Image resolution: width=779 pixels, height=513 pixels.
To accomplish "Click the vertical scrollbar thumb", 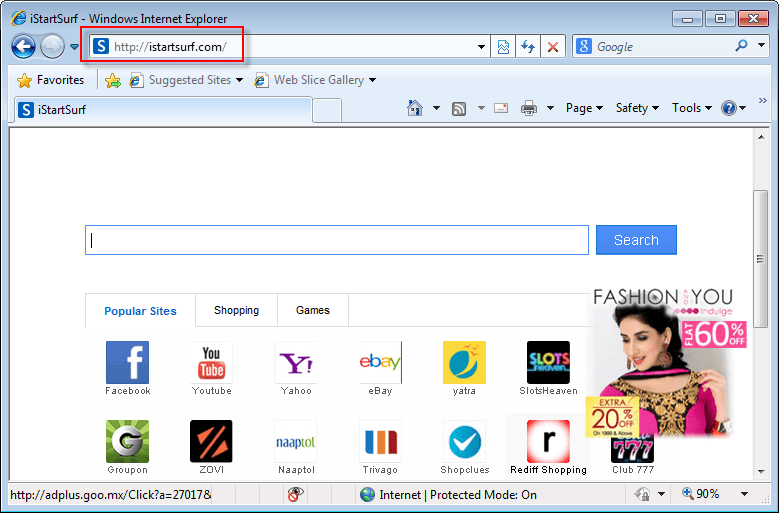I will (761, 259).
